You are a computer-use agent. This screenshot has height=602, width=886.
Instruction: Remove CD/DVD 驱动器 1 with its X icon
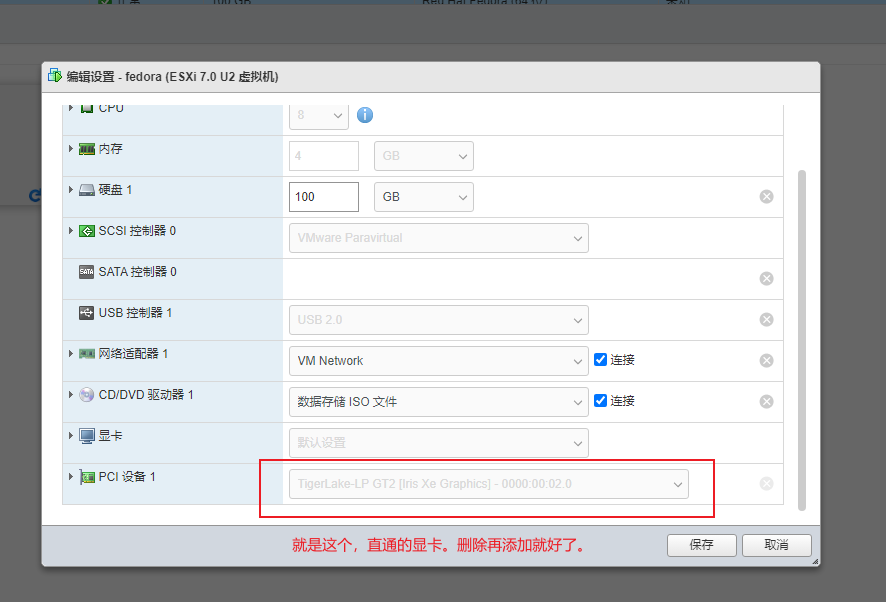(766, 402)
